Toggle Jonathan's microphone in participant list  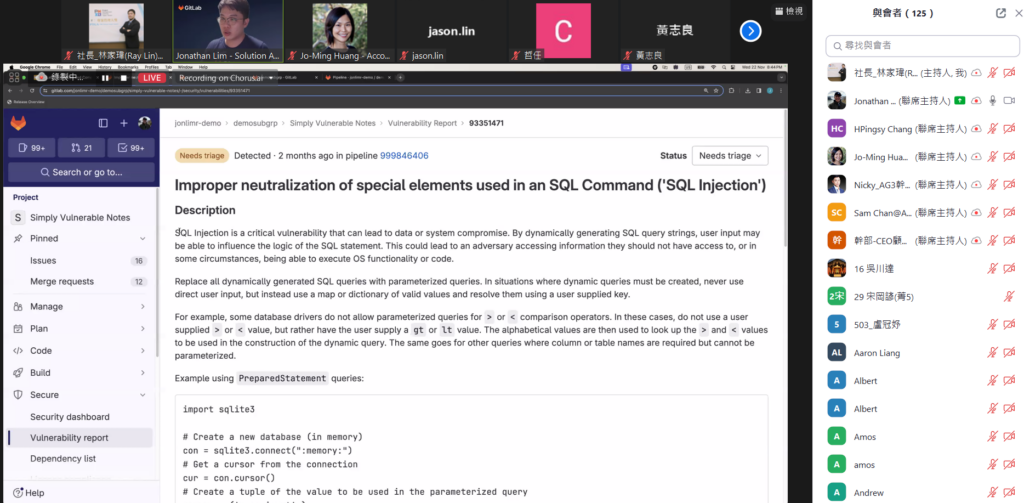[992, 101]
